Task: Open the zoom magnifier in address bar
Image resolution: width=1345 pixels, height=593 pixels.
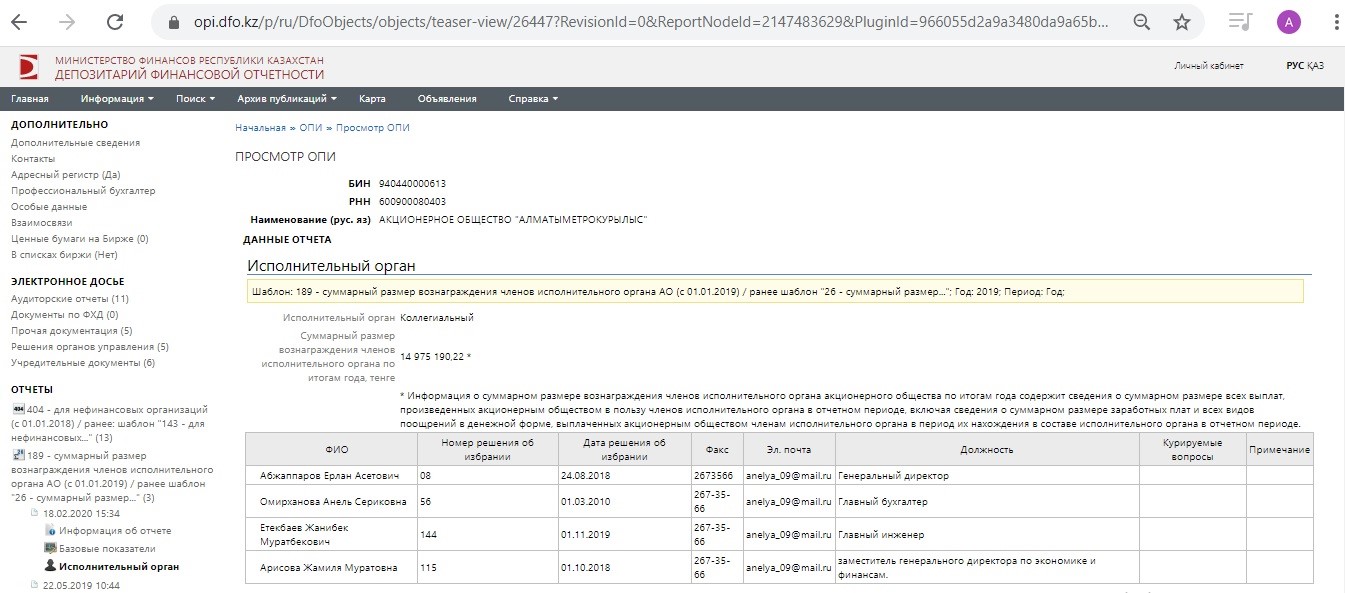Action: 1142,22
